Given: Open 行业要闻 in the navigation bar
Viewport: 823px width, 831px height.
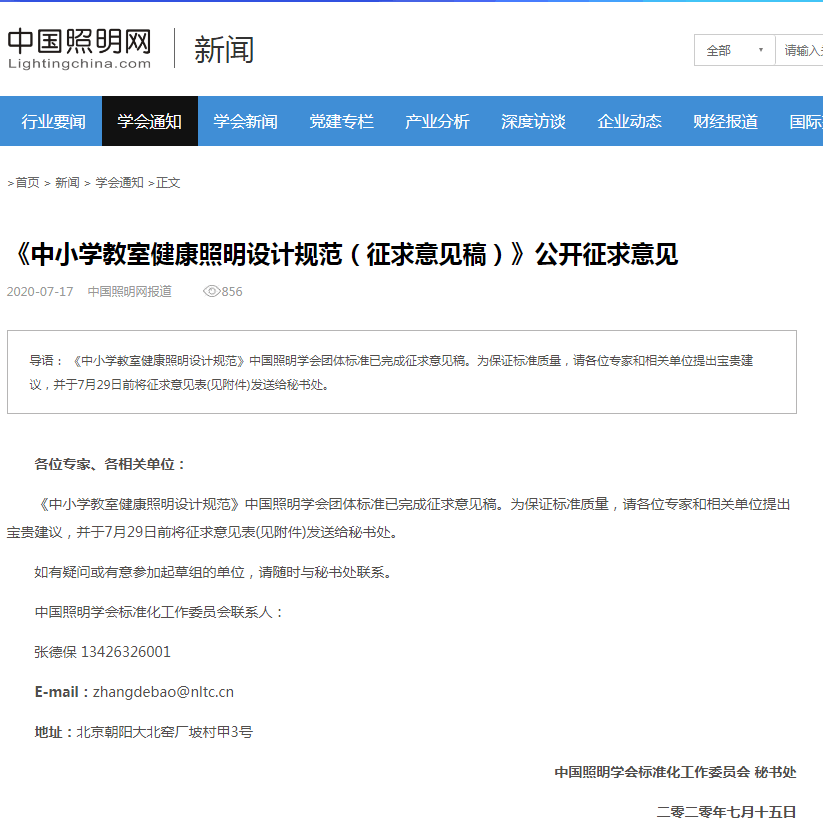Looking at the screenshot, I should click(x=54, y=122).
